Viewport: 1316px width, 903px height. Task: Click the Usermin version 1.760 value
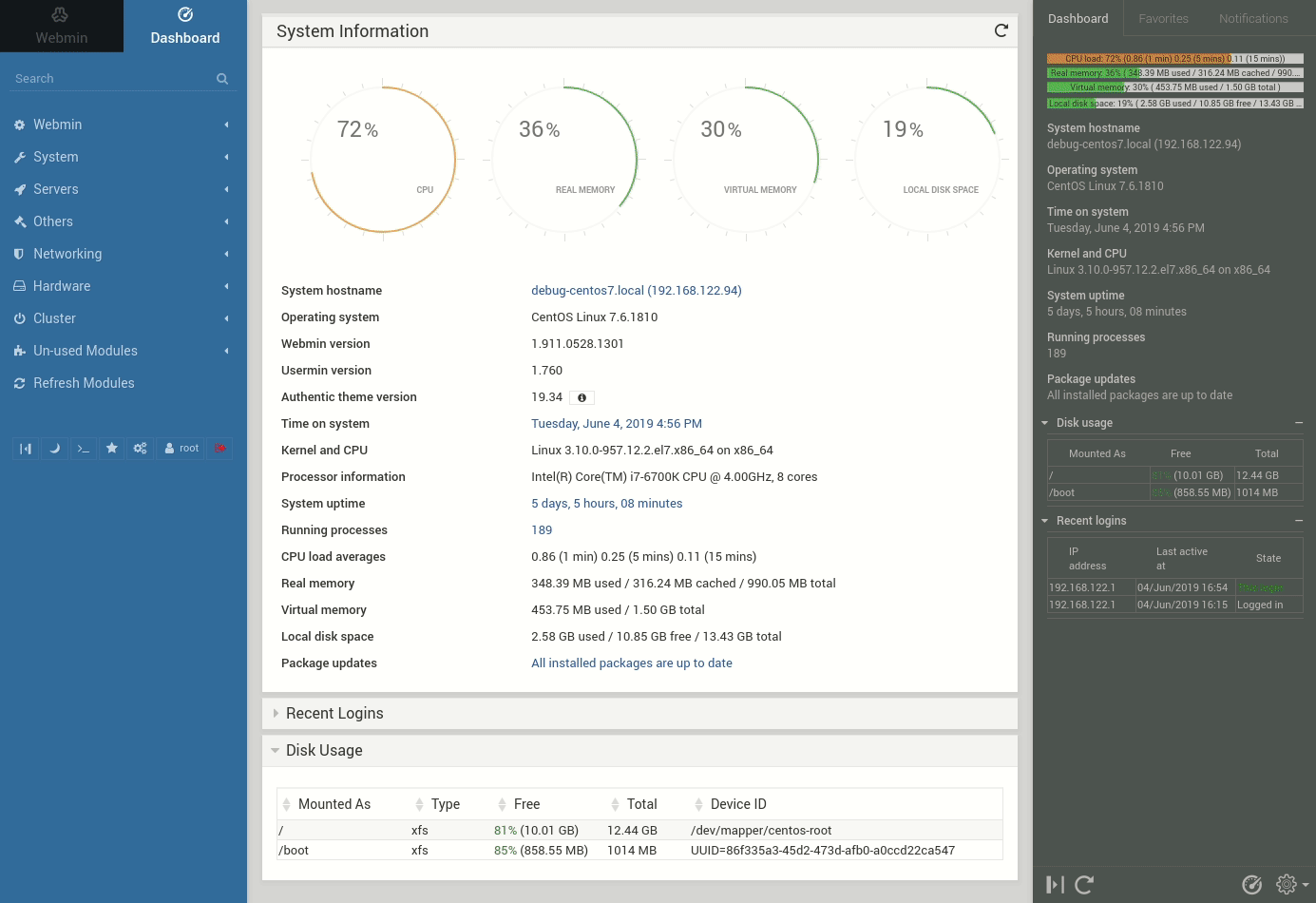[547, 371]
